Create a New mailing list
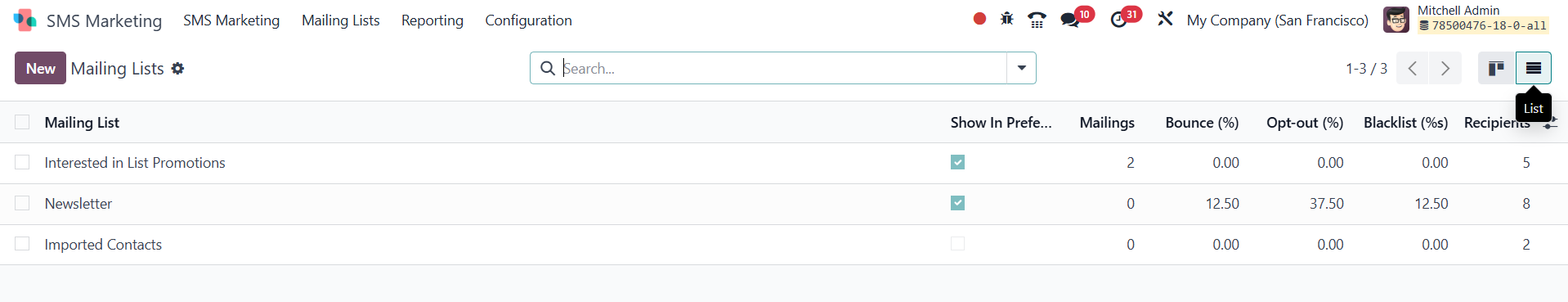Viewport: 1568px width, 302px height. coord(40,68)
